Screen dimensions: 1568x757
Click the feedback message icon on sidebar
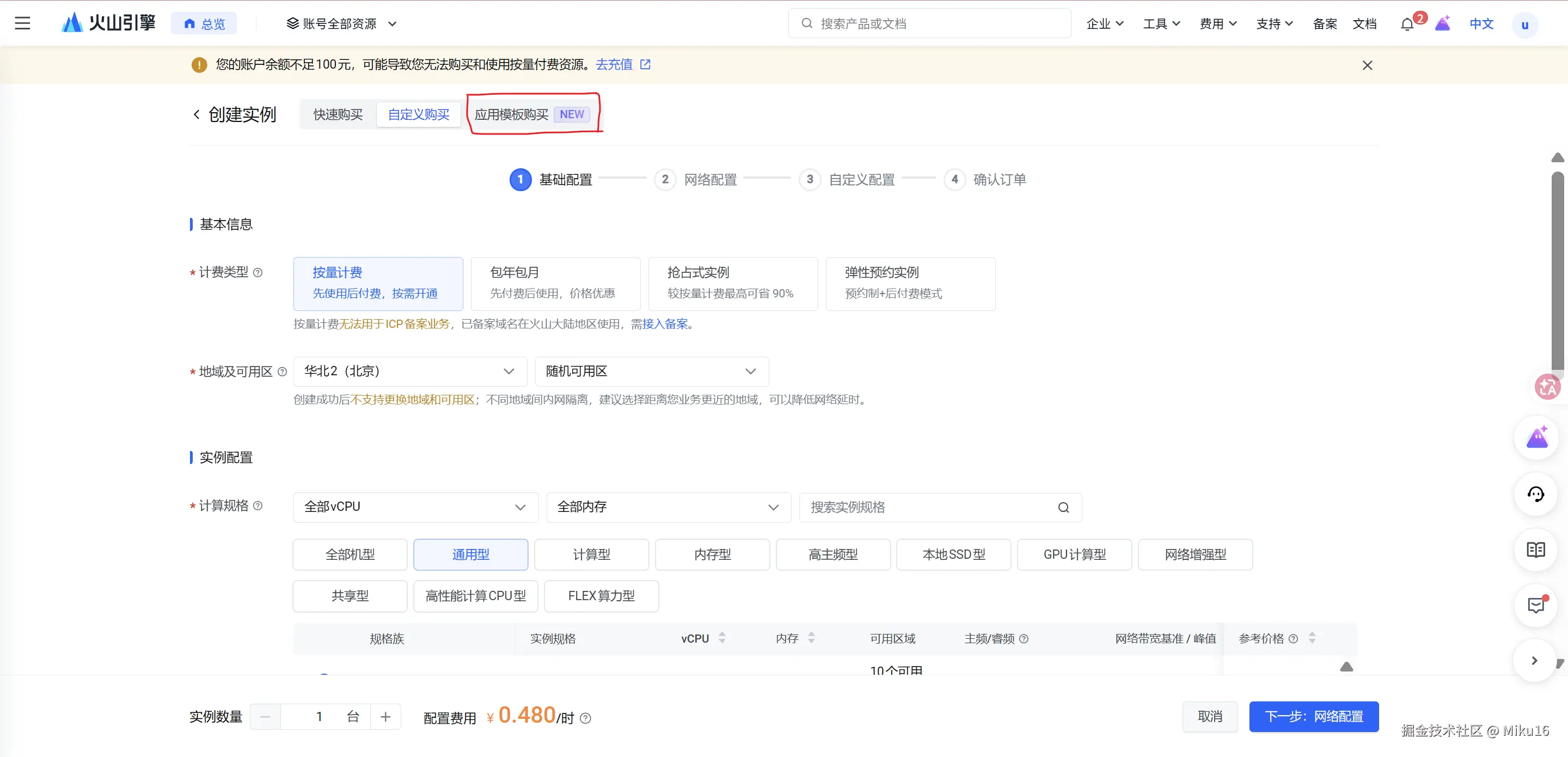pyautogui.click(x=1535, y=606)
